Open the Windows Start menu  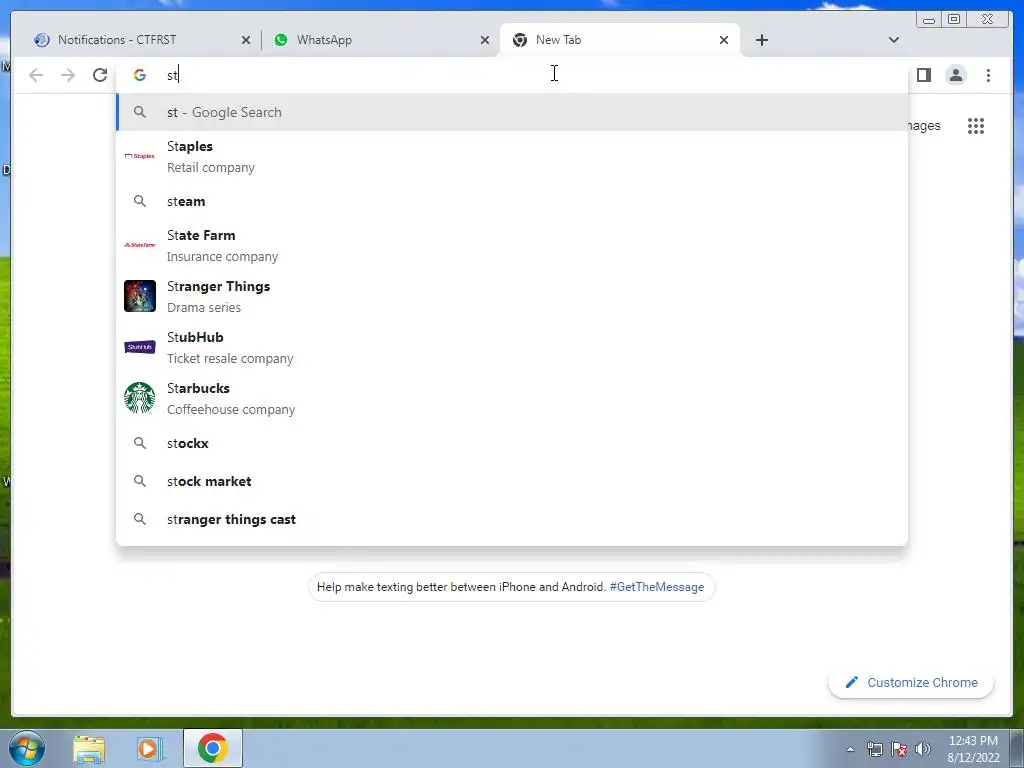pyautogui.click(x=27, y=748)
